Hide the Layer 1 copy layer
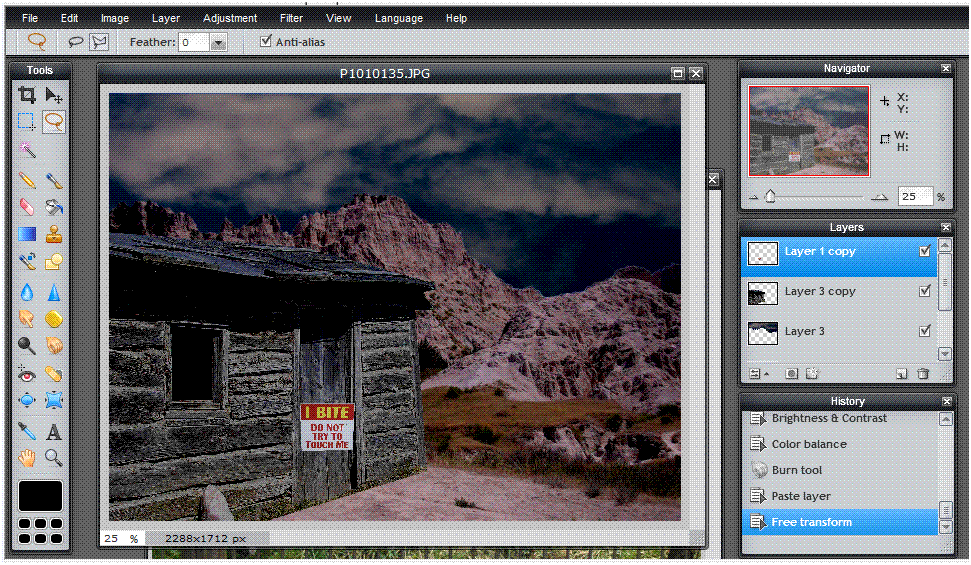The height and width of the screenshot is (565, 971). tap(925, 252)
